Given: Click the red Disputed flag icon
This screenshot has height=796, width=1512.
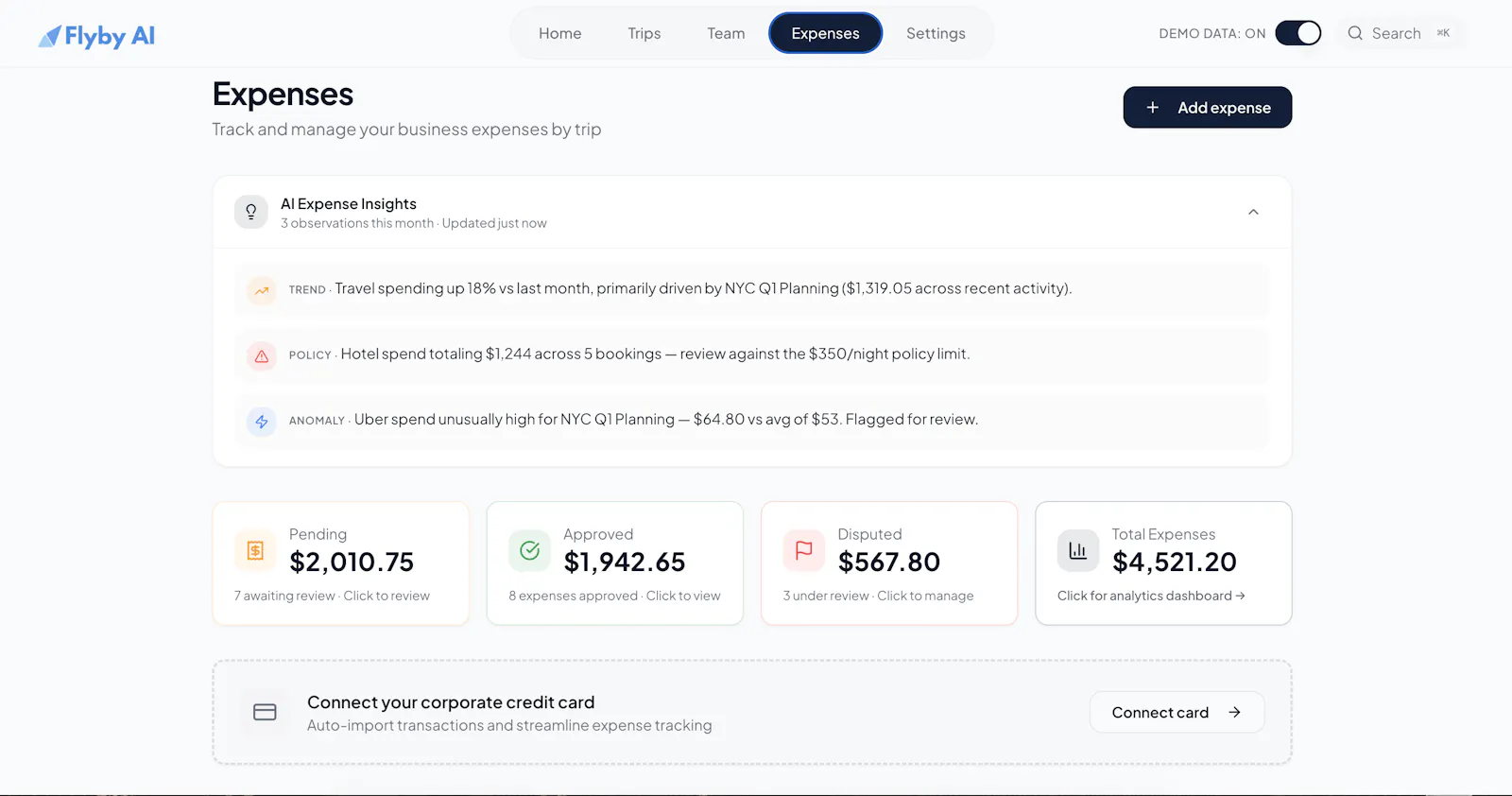Looking at the screenshot, I should click(x=804, y=550).
